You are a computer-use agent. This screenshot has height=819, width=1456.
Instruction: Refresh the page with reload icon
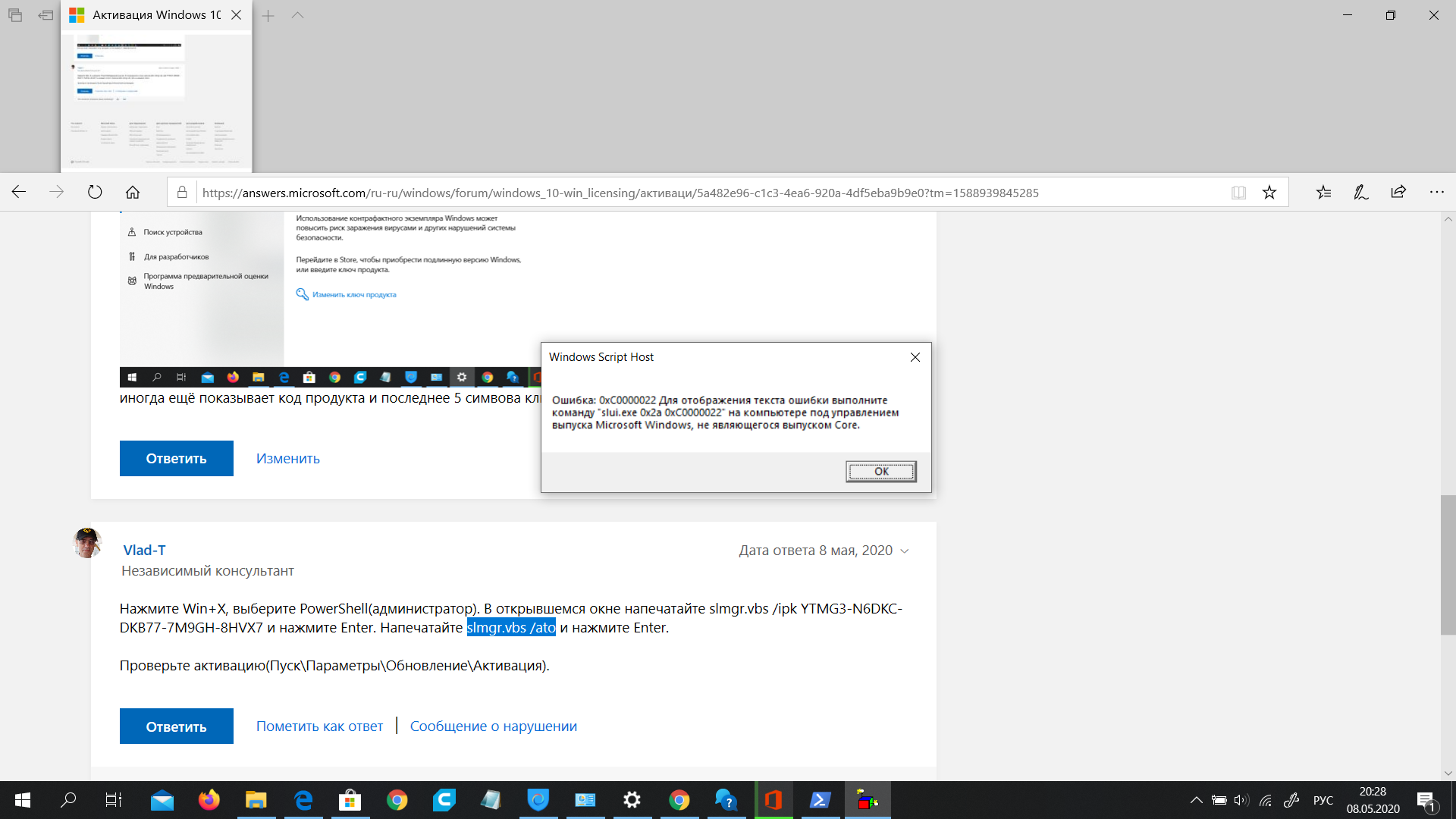[95, 192]
